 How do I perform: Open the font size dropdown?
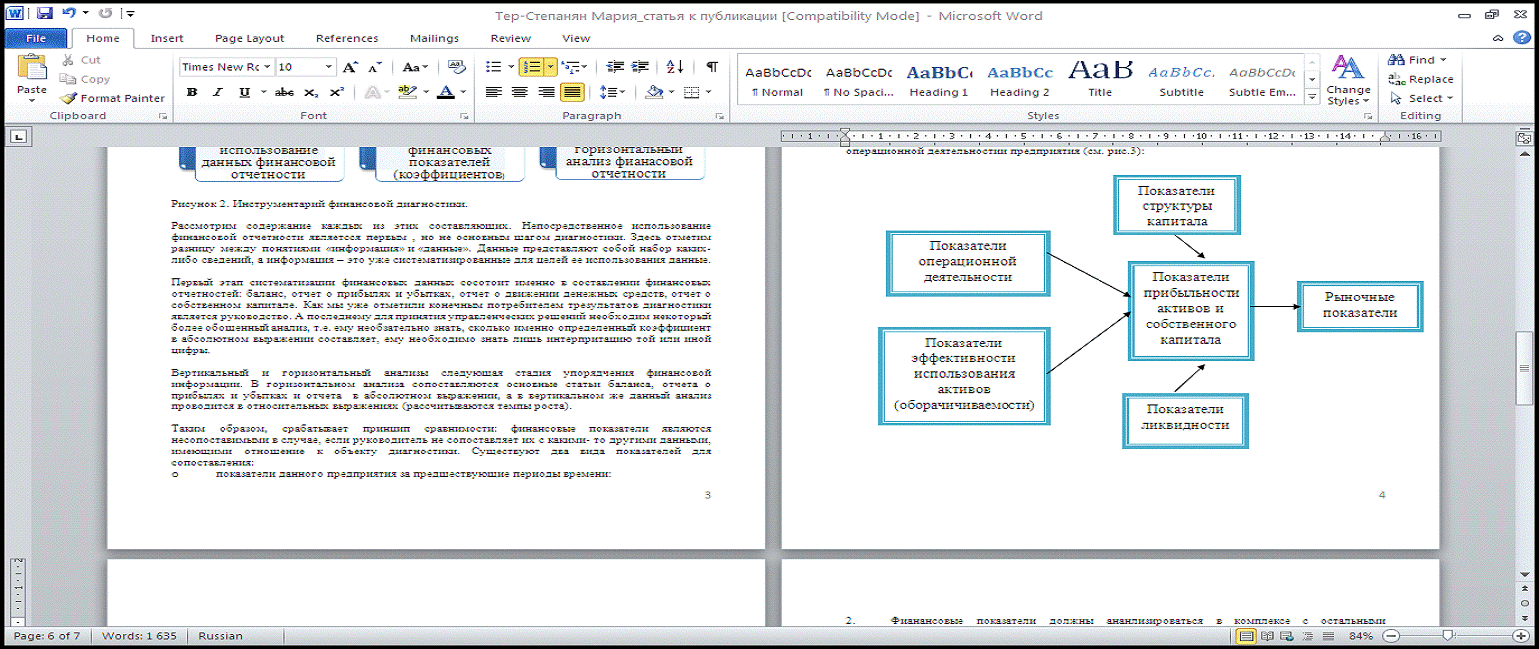click(x=329, y=67)
